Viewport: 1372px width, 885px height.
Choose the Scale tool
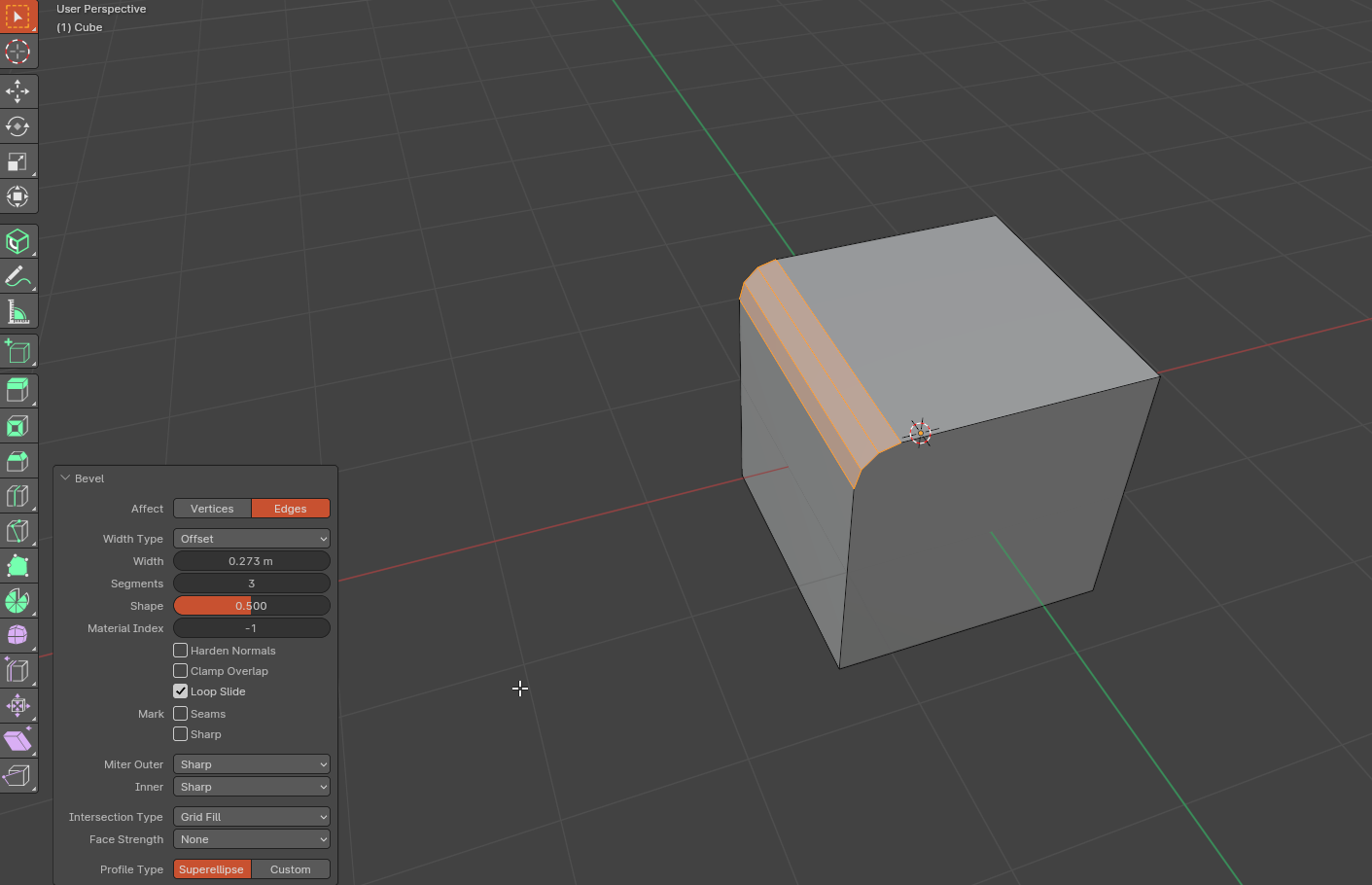pos(18,161)
